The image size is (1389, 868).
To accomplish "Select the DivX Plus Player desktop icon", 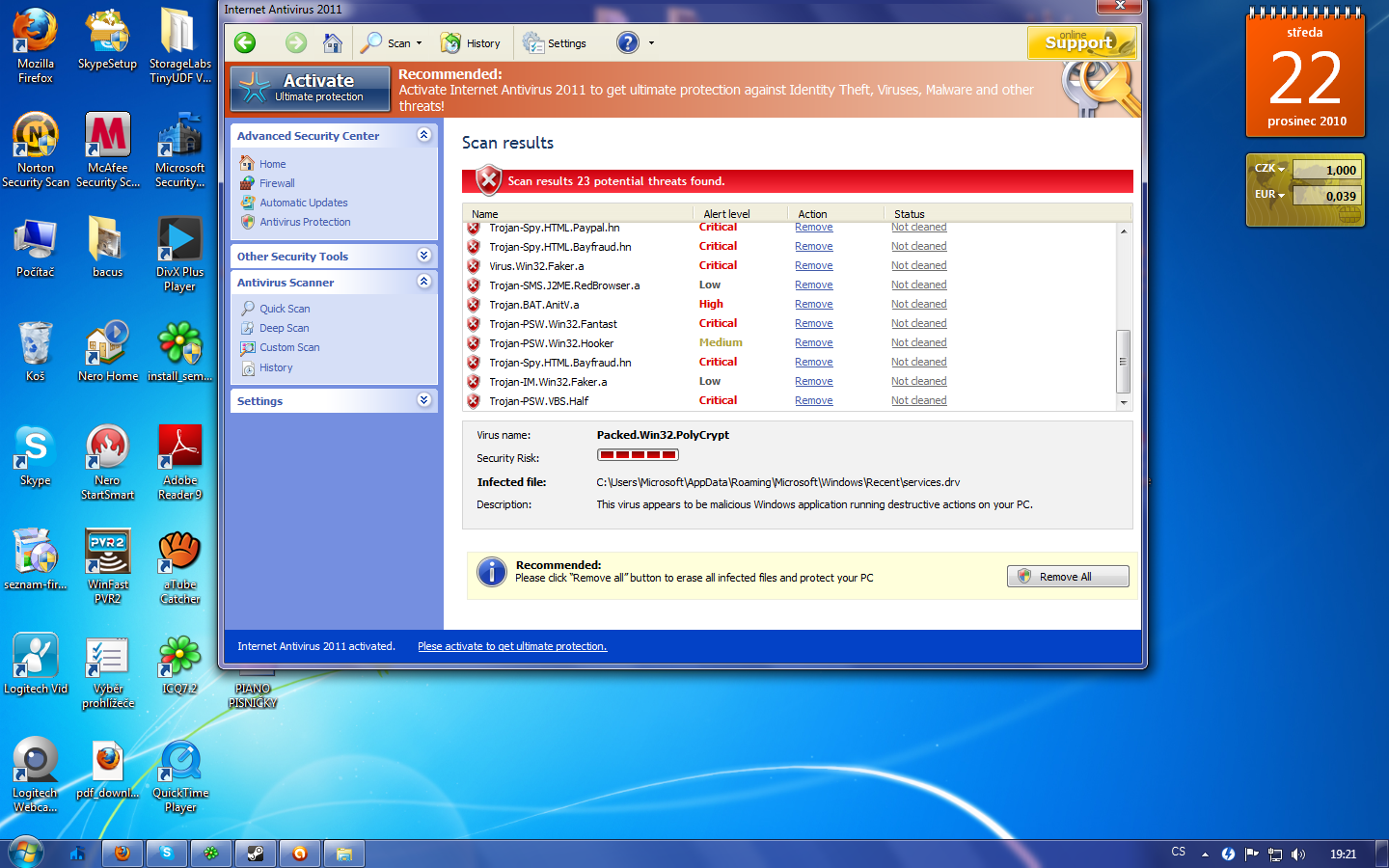I will [179, 255].
